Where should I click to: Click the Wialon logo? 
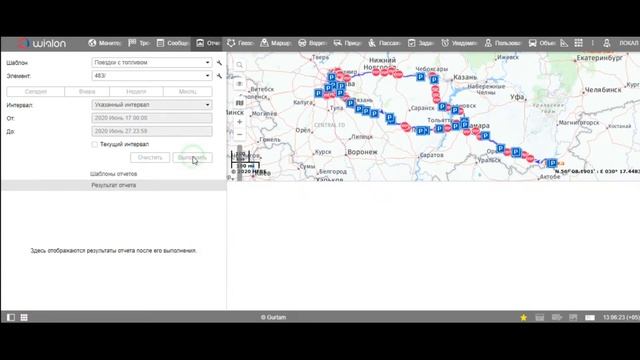click(41, 43)
